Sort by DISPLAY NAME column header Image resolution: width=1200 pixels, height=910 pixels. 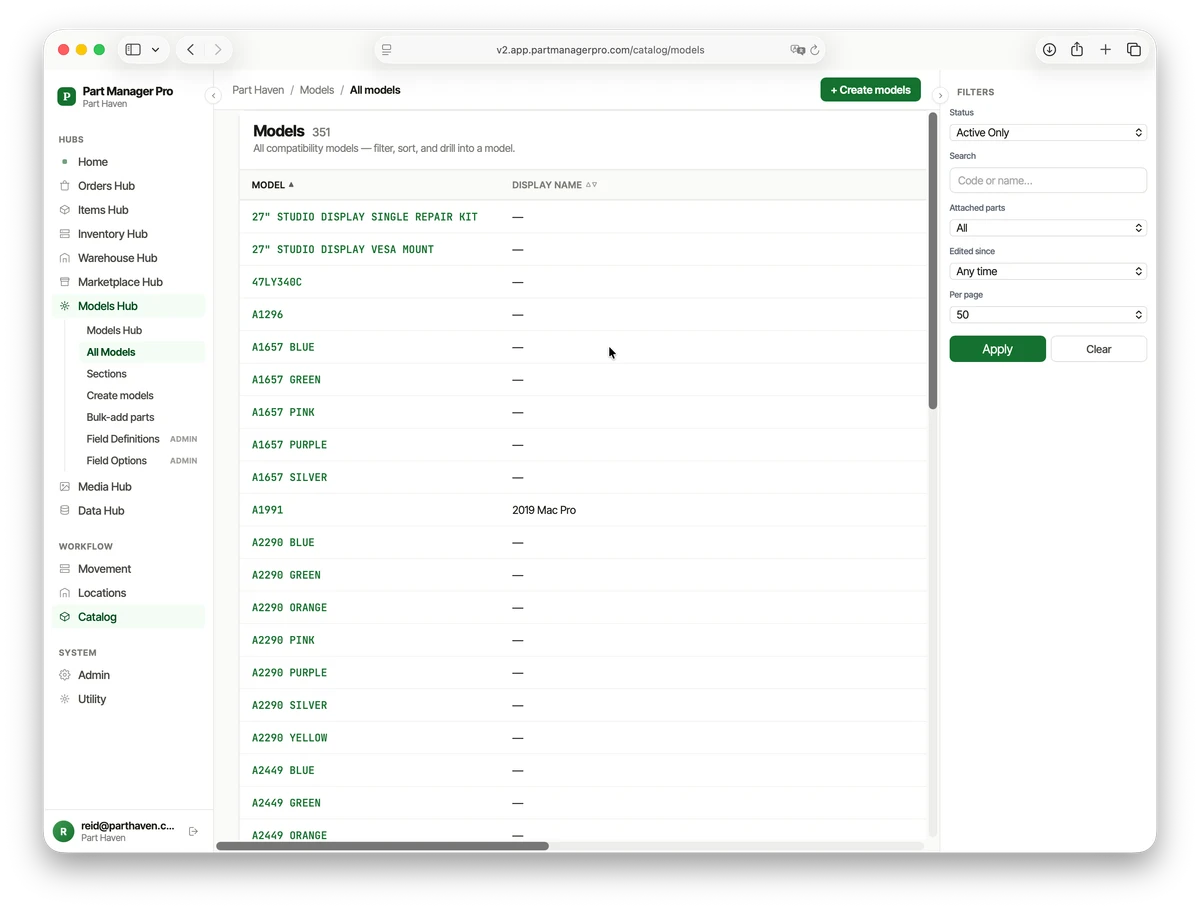(554, 185)
